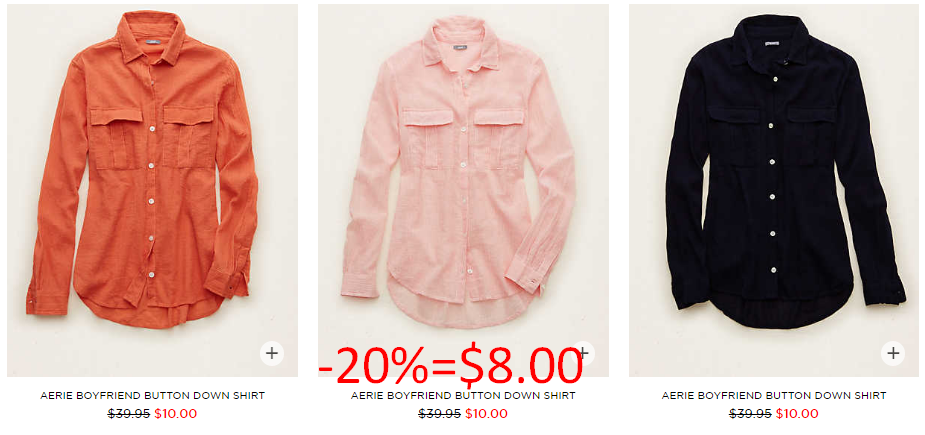Click the plus icon on orange shirt

click(x=271, y=354)
